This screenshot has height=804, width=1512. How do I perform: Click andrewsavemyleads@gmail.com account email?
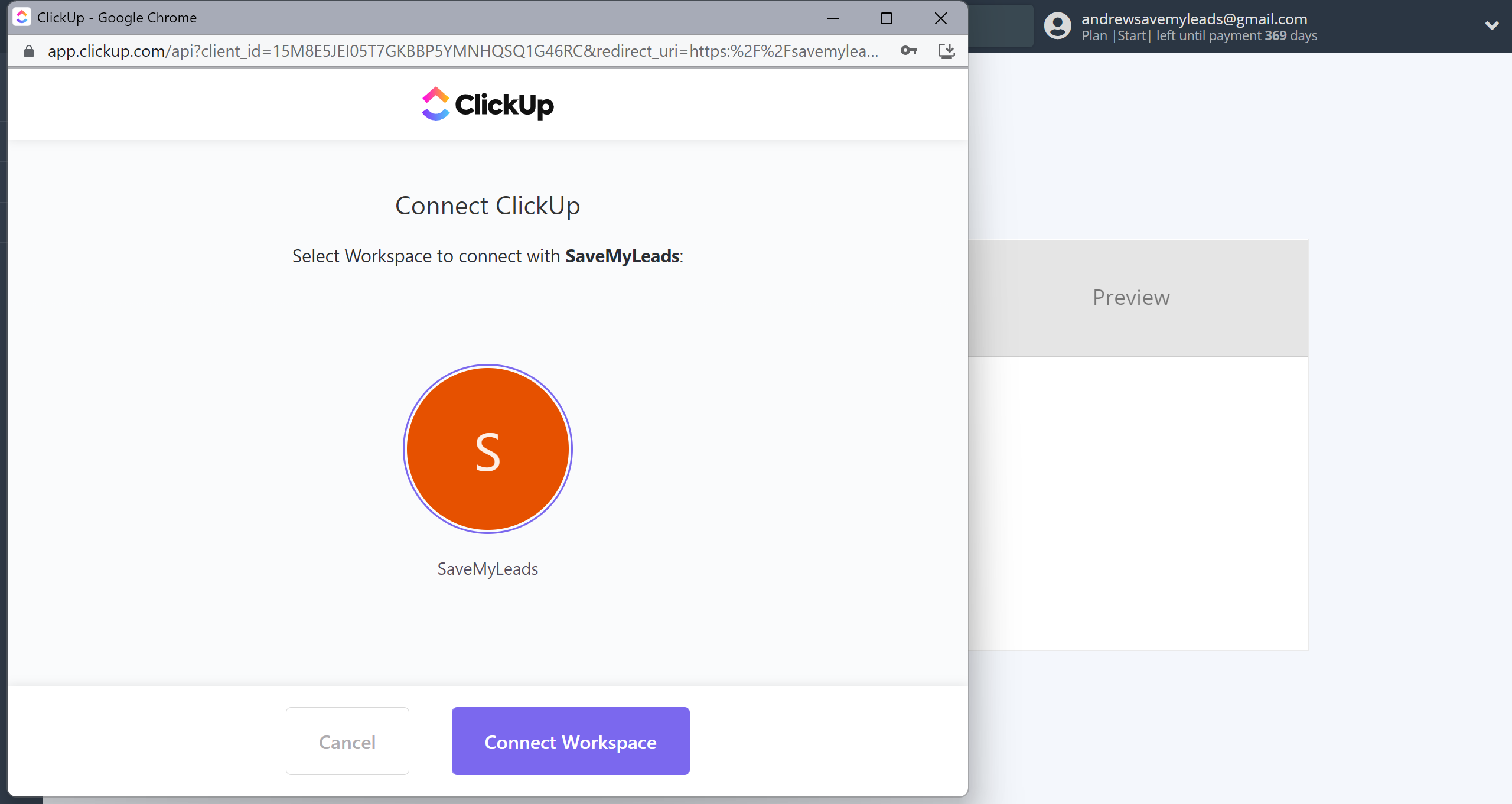tap(1194, 18)
